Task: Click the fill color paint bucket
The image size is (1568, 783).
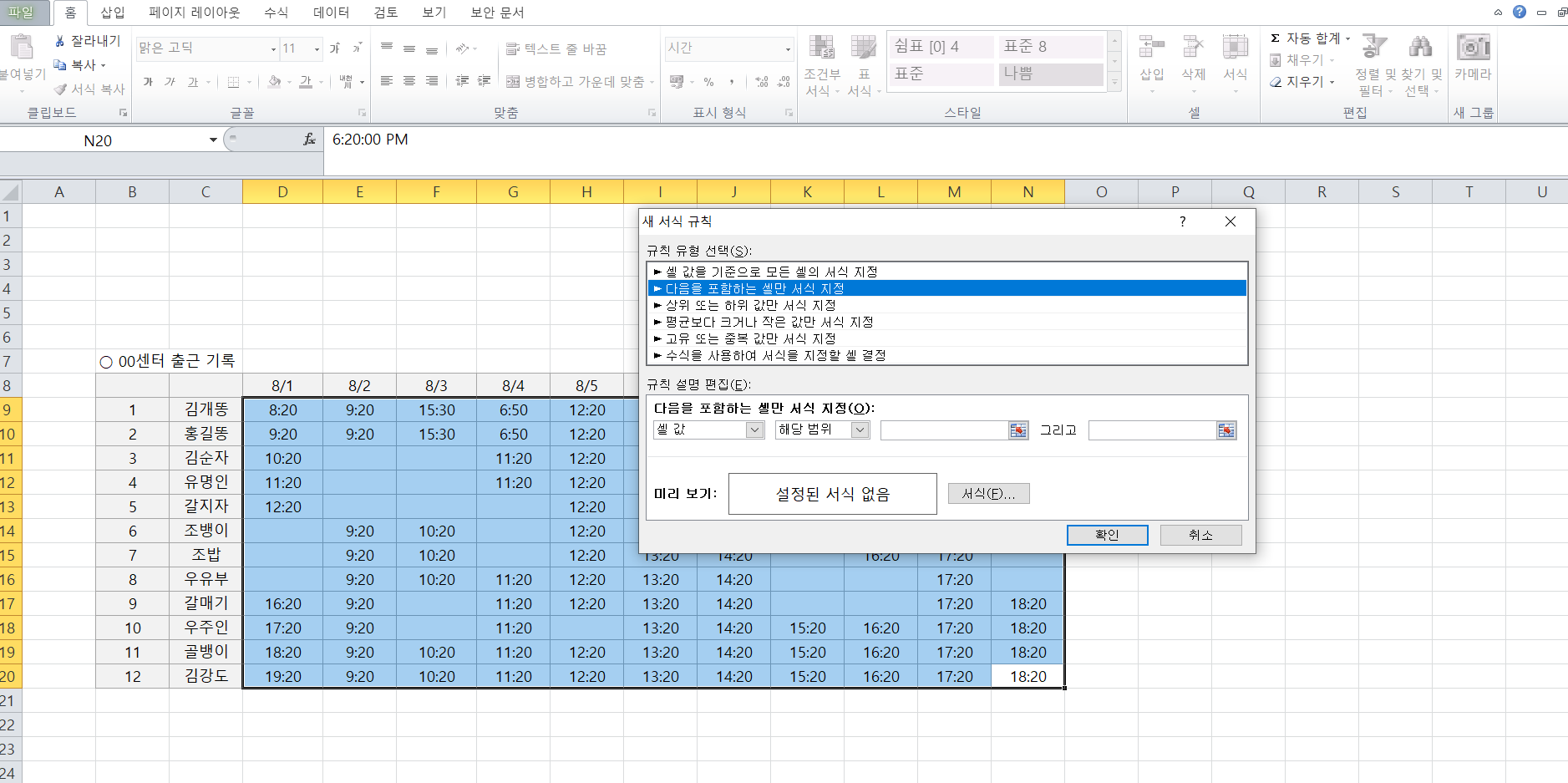Action: point(274,82)
